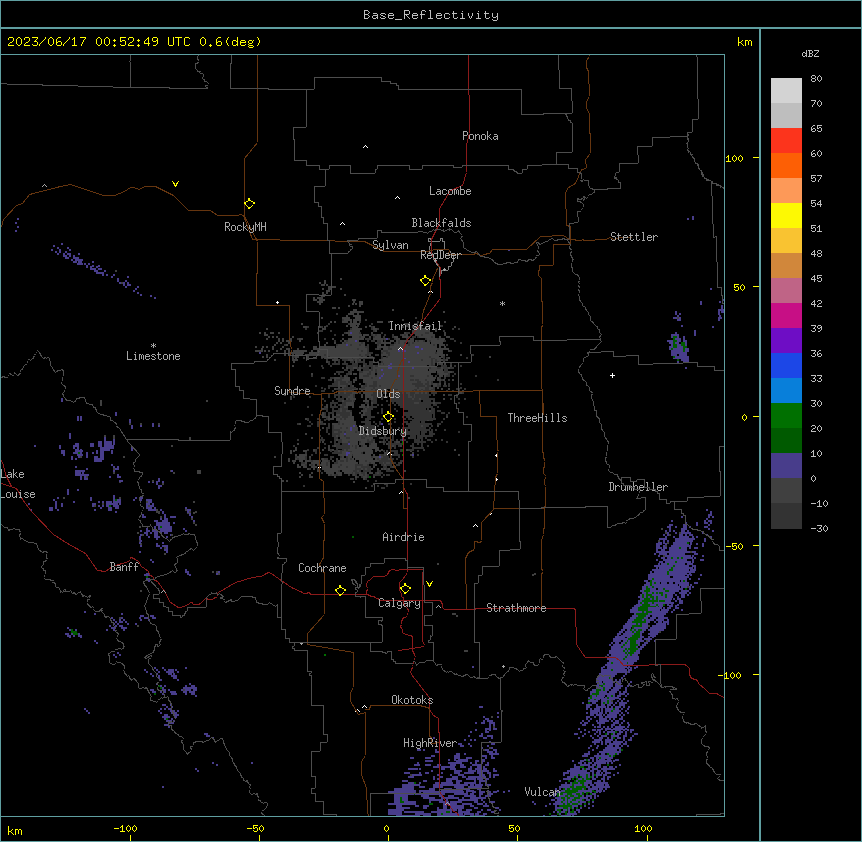The width and height of the screenshot is (862, 842).
Task: Click the Base_Reflectivity title
Action: (x=431, y=15)
